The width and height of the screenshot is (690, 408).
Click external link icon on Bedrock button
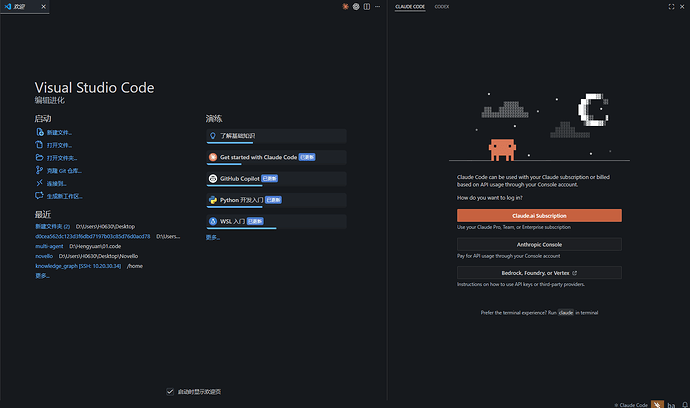click(x=575, y=273)
